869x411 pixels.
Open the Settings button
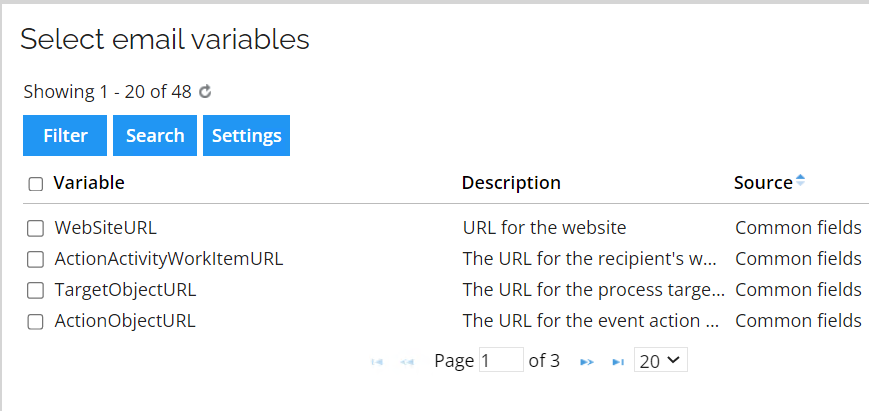click(246, 136)
